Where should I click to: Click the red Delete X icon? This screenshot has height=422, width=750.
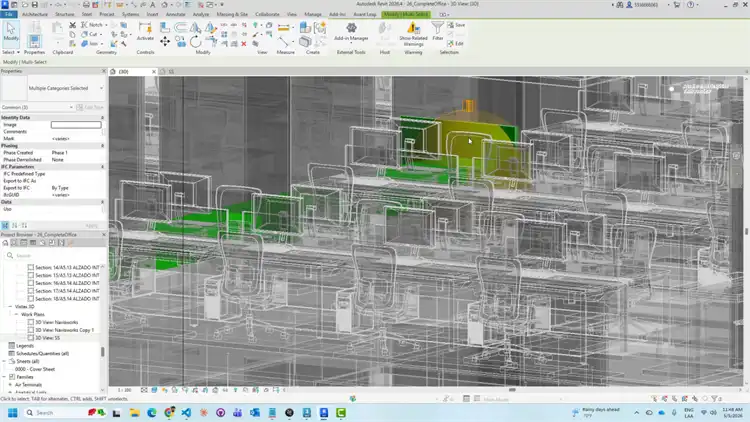[244, 44]
